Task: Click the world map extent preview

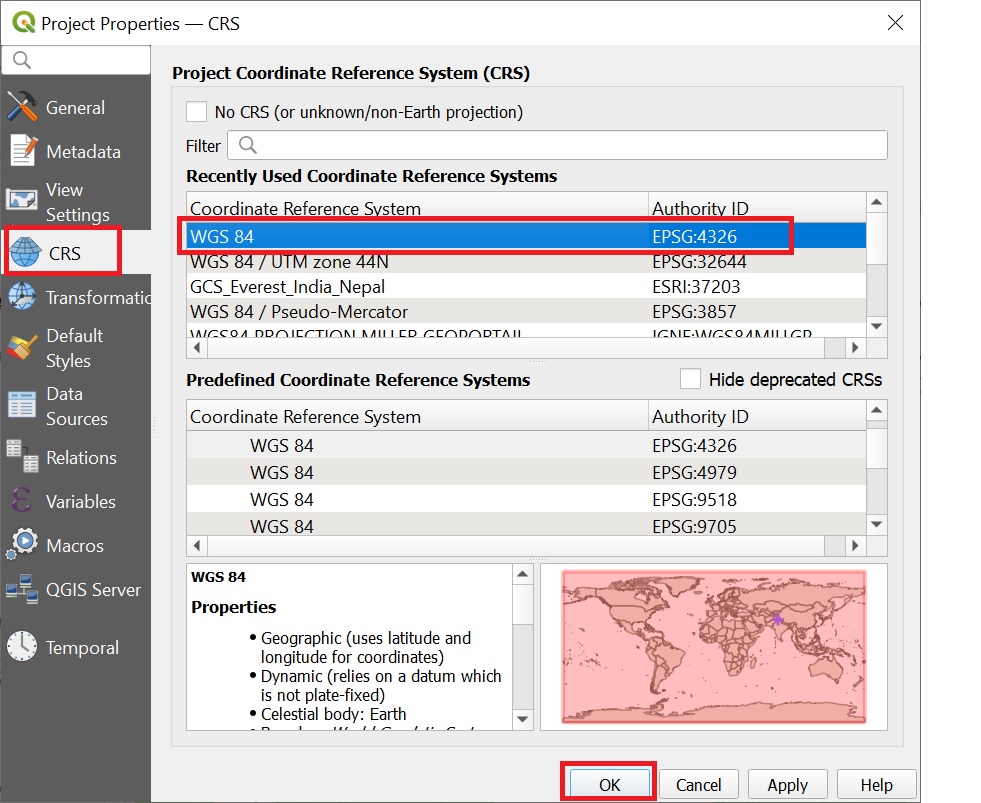Action: (x=714, y=647)
